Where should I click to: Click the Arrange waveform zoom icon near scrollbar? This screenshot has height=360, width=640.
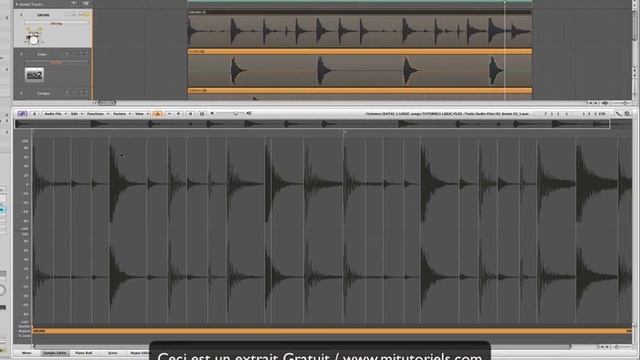click(x=605, y=103)
